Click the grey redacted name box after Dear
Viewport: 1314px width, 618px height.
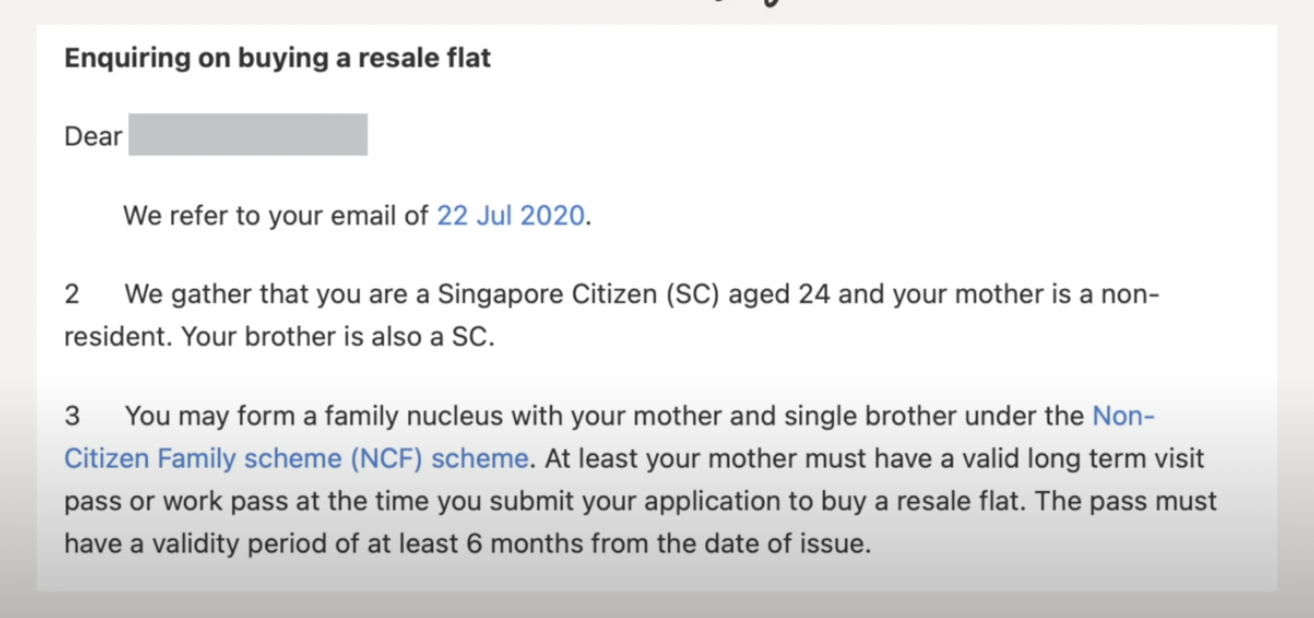pos(248,135)
